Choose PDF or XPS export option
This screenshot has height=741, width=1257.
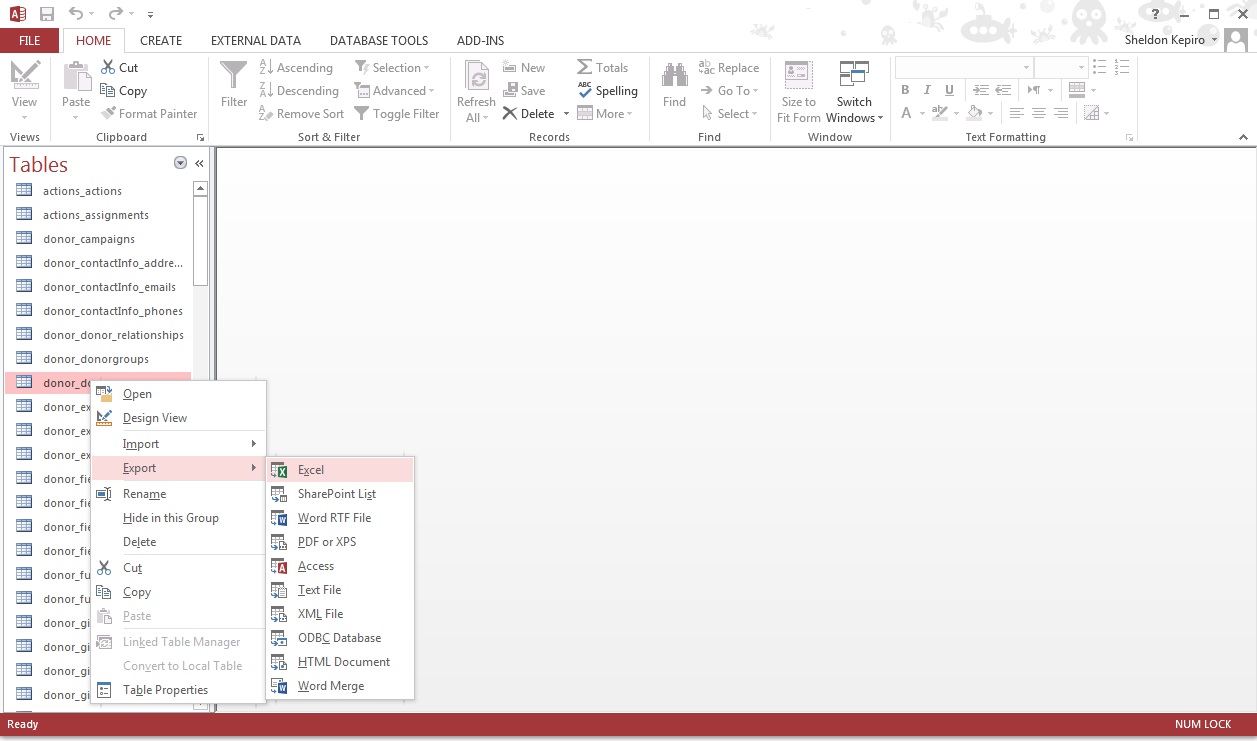point(326,542)
